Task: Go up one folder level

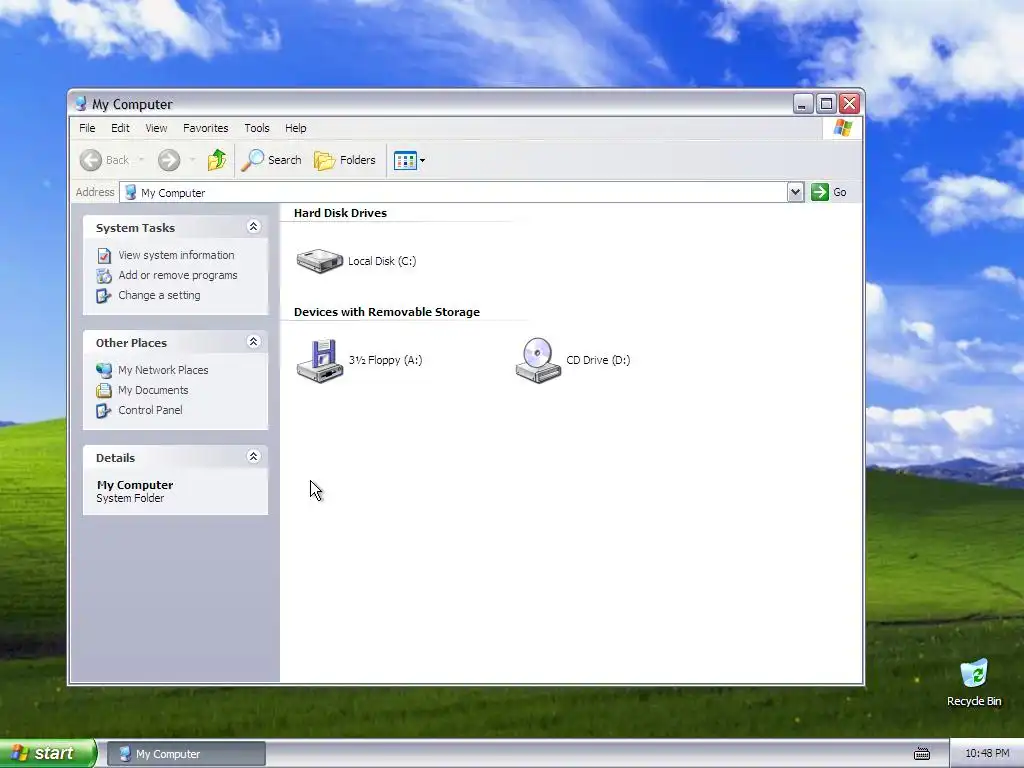Action: click(217, 160)
